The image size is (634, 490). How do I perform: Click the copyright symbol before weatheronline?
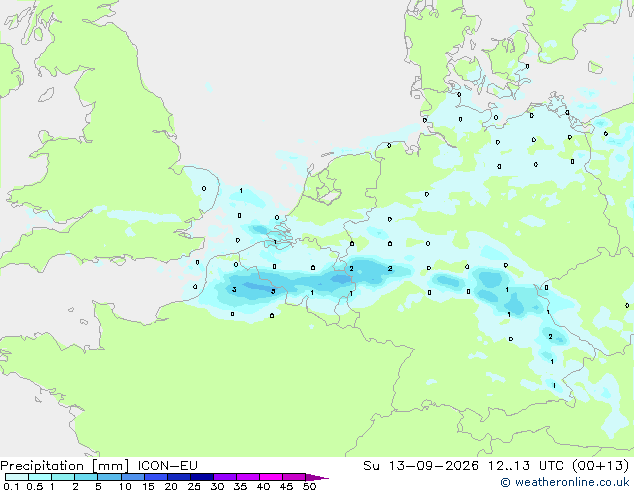(x=505, y=482)
